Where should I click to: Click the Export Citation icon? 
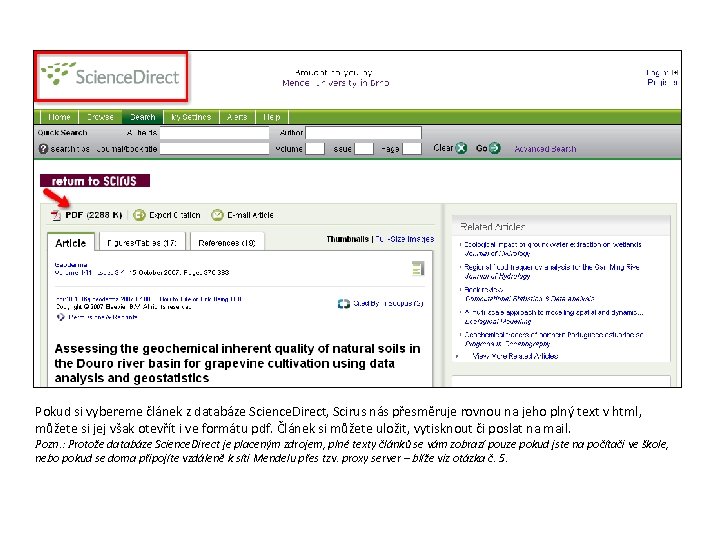point(139,215)
